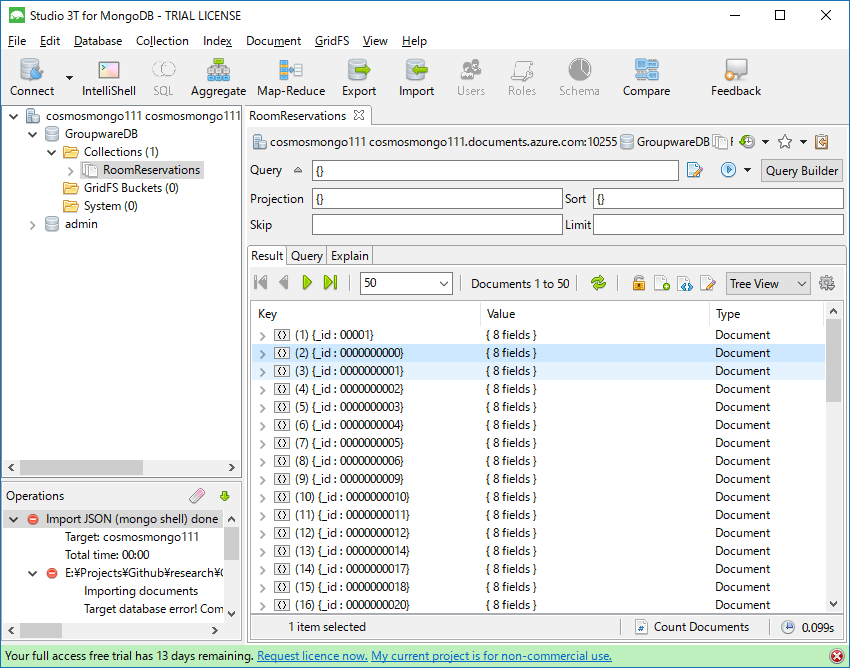Close the RoomReservations tab

coord(358,115)
